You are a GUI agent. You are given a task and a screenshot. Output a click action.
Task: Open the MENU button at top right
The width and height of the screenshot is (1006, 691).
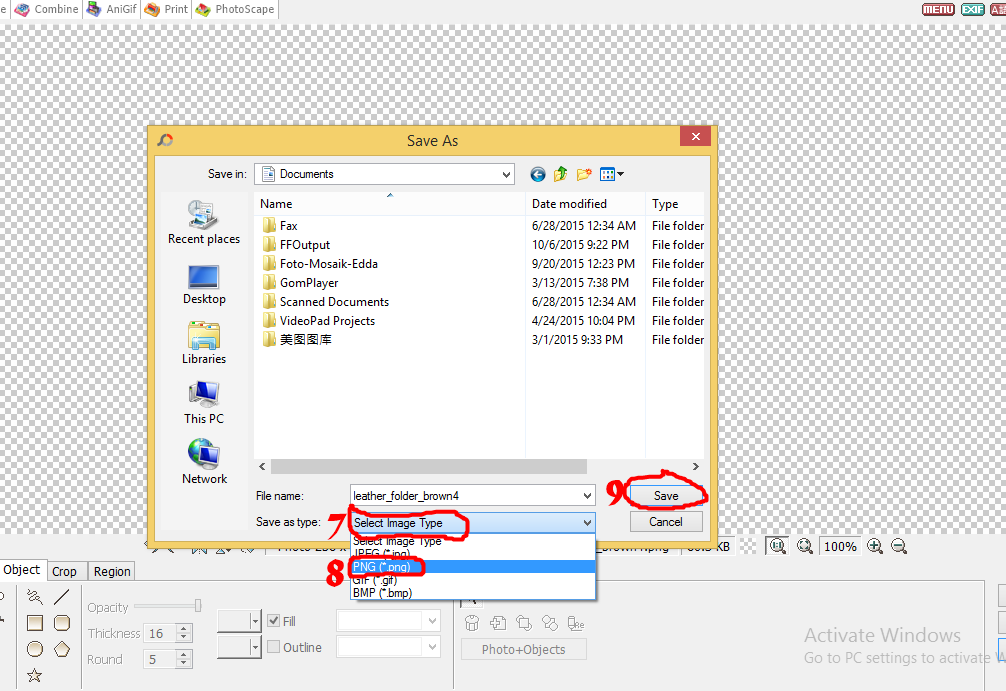point(938,8)
